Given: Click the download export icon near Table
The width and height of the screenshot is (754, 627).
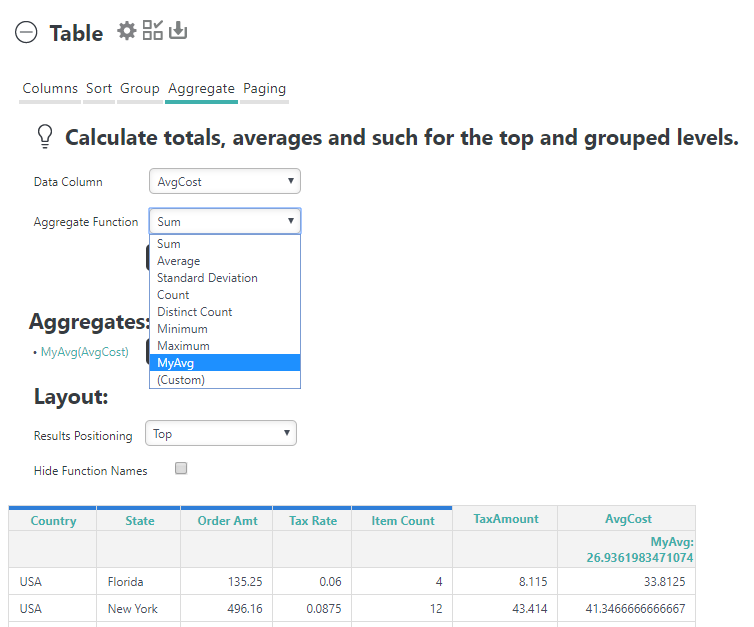Looking at the screenshot, I should [x=178, y=30].
